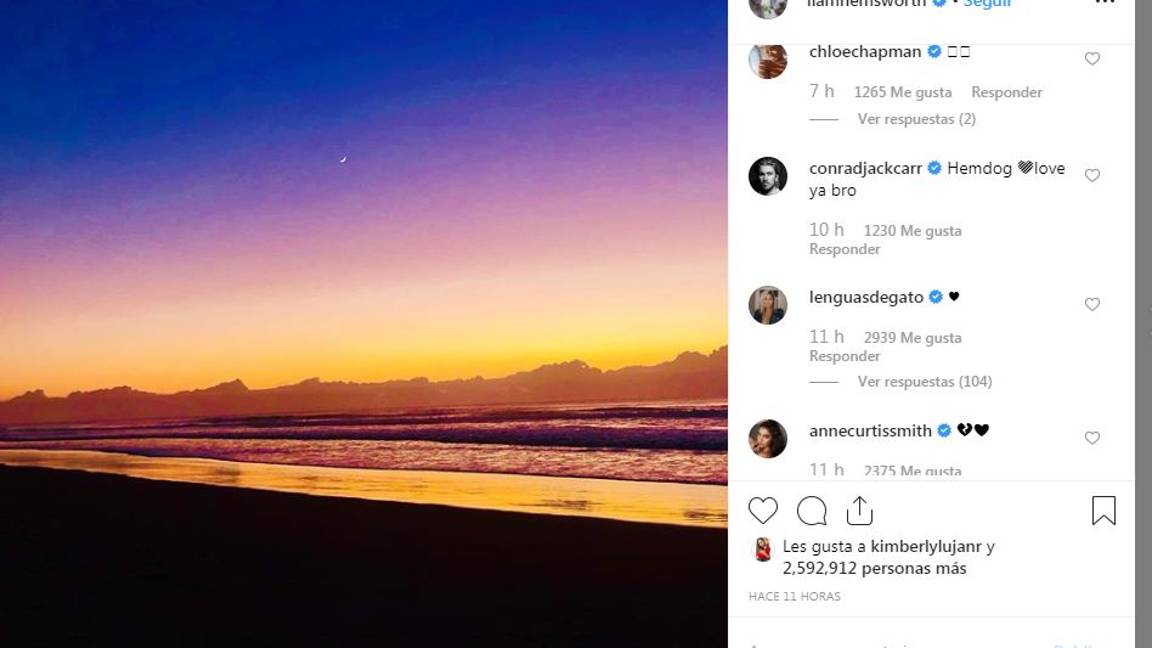
Task: Open the annecurtissmith username link
Action: pos(870,431)
